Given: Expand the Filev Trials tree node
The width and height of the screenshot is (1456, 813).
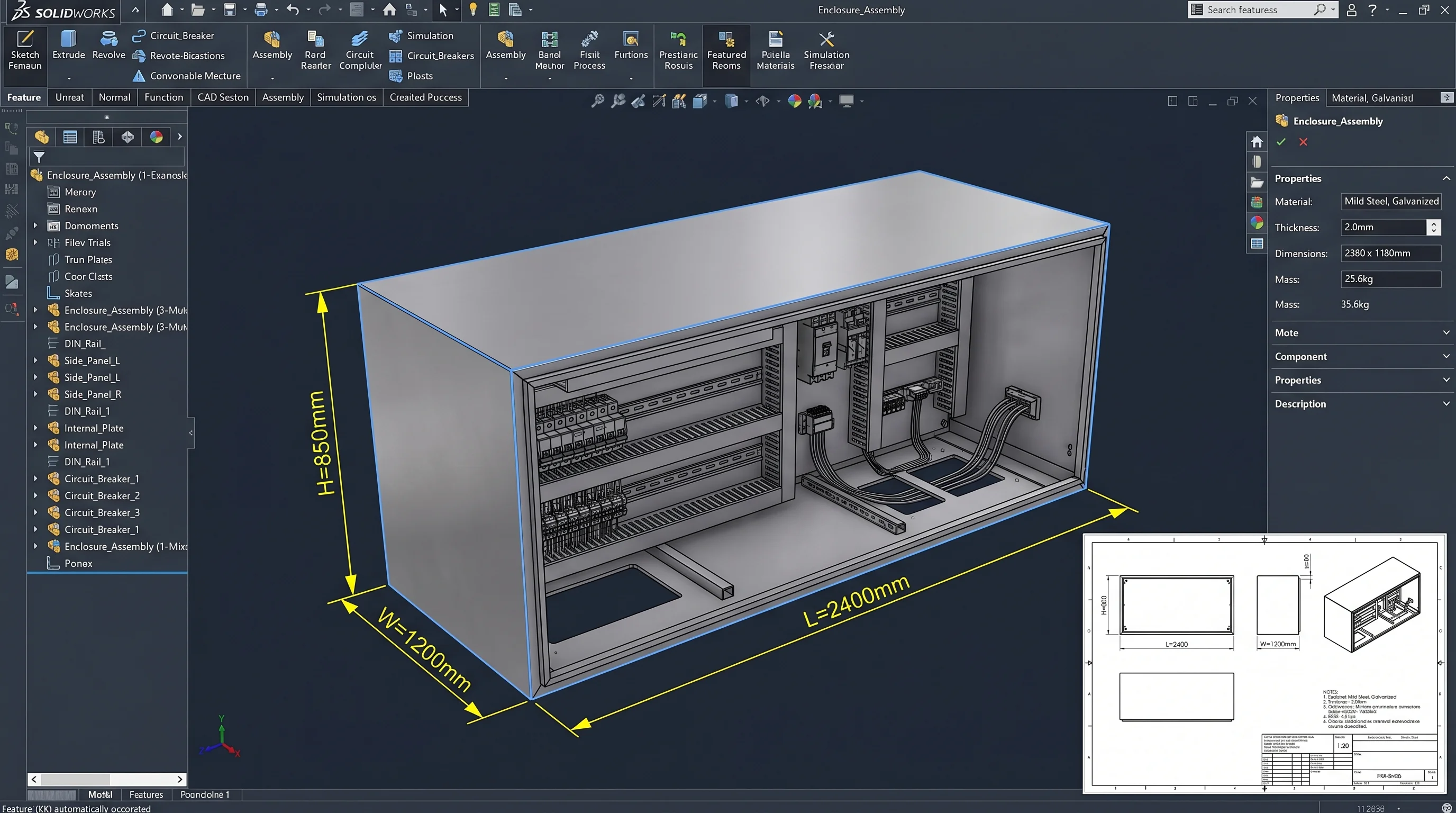Looking at the screenshot, I should pyautogui.click(x=35, y=242).
